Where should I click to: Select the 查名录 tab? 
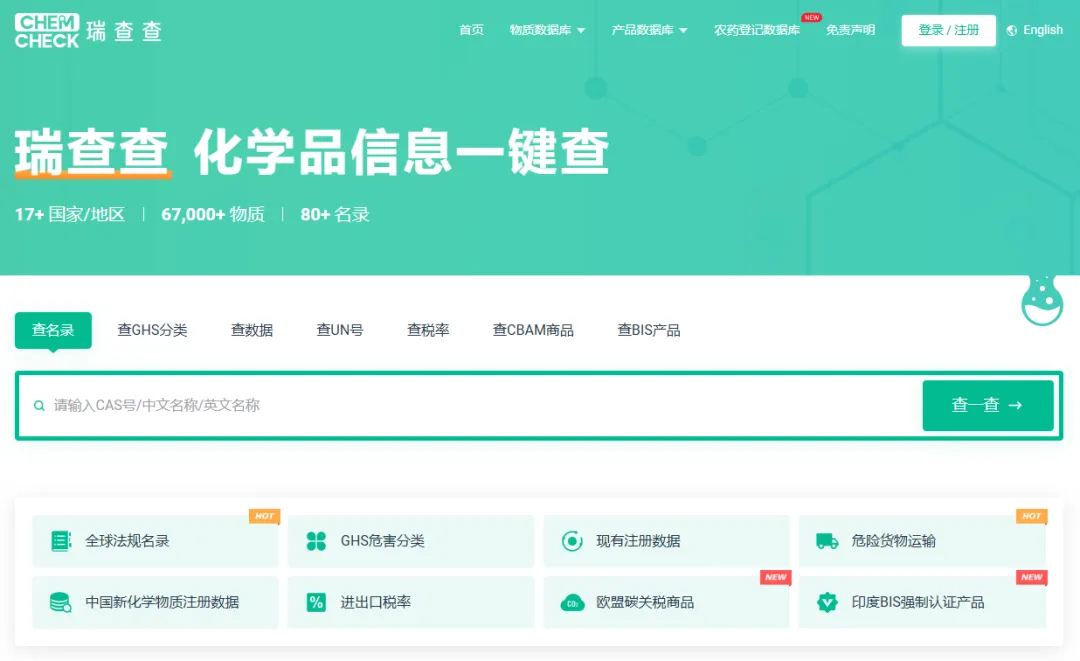pyautogui.click(x=53, y=330)
